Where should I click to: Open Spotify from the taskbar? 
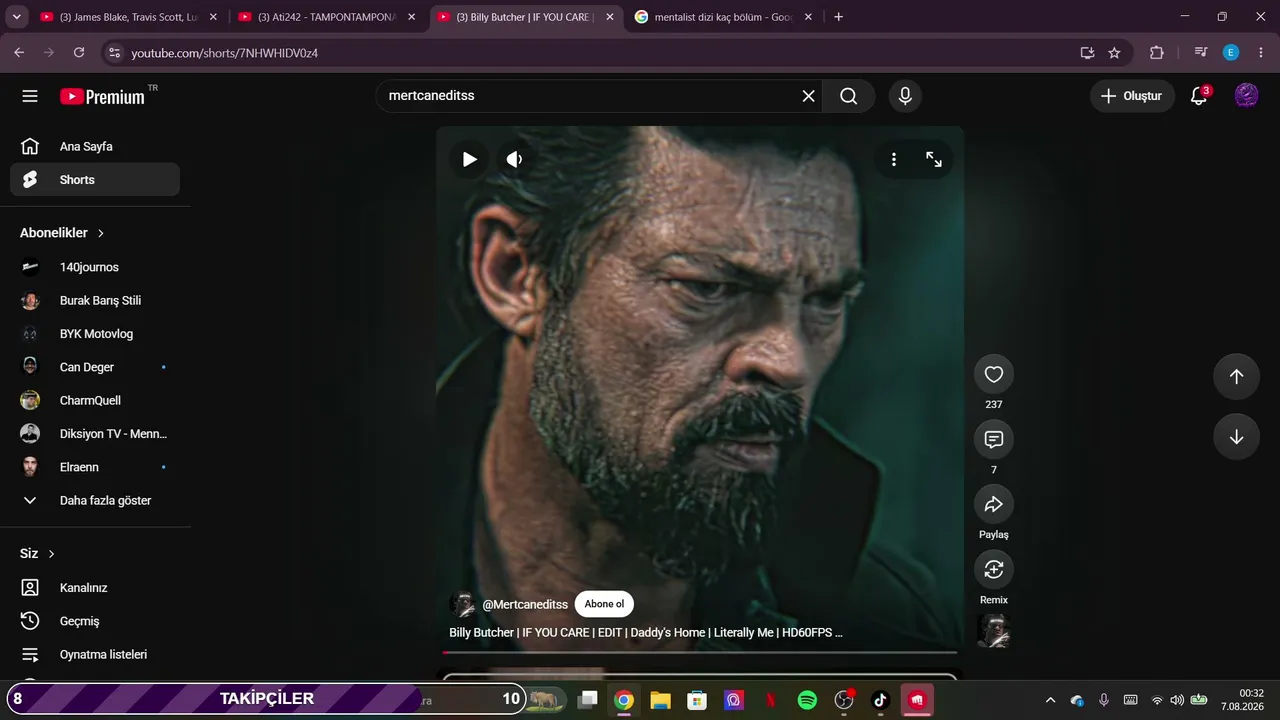click(807, 700)
